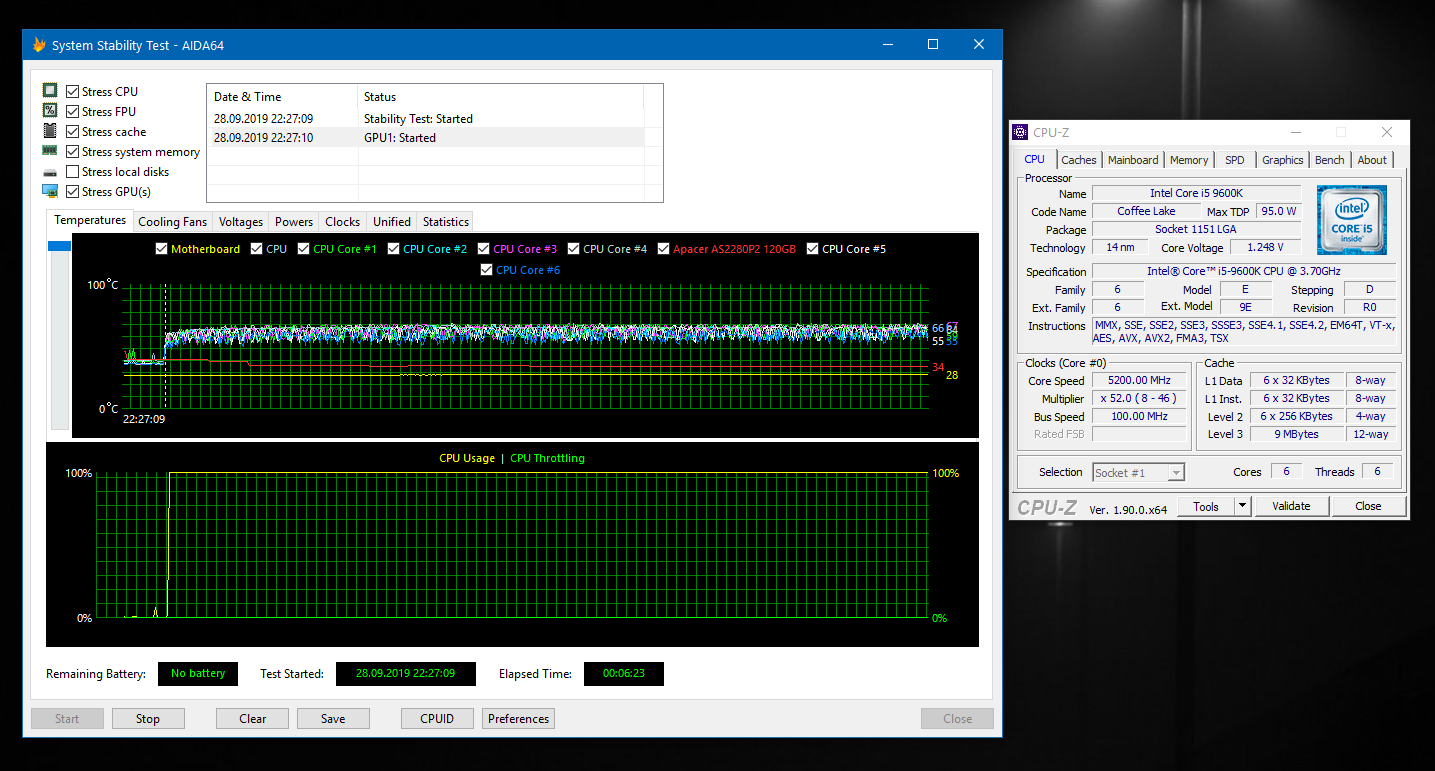Uncheck the CPU Core #5 legend checkbox
The height and width of the screenshot is (771, 1435).
813,249
